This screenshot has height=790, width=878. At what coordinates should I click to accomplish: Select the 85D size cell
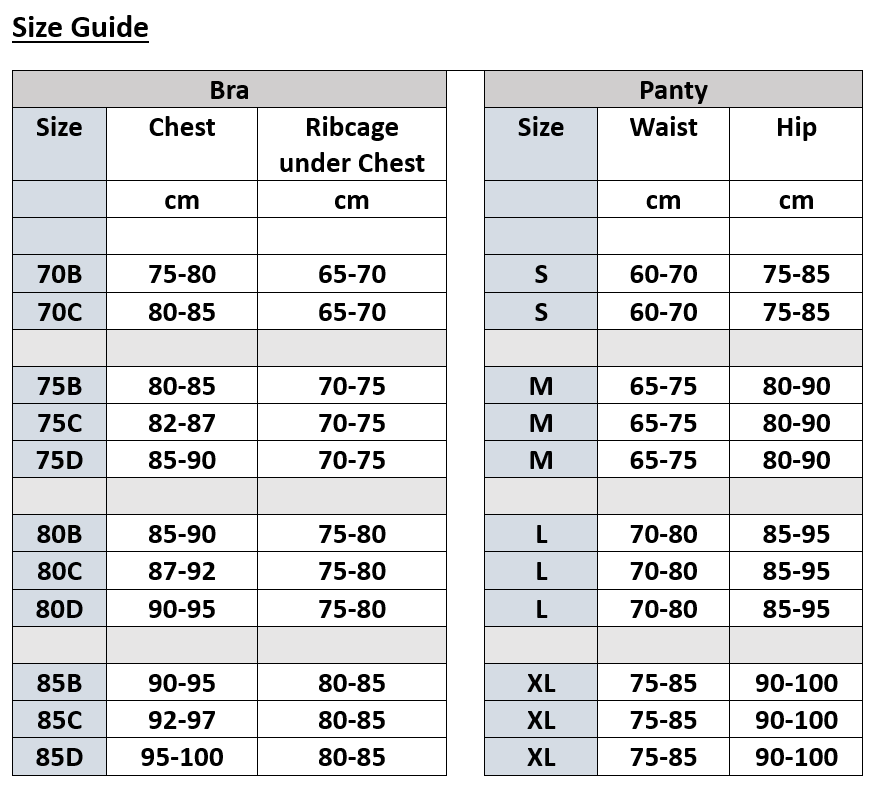(x=59, y=757)
